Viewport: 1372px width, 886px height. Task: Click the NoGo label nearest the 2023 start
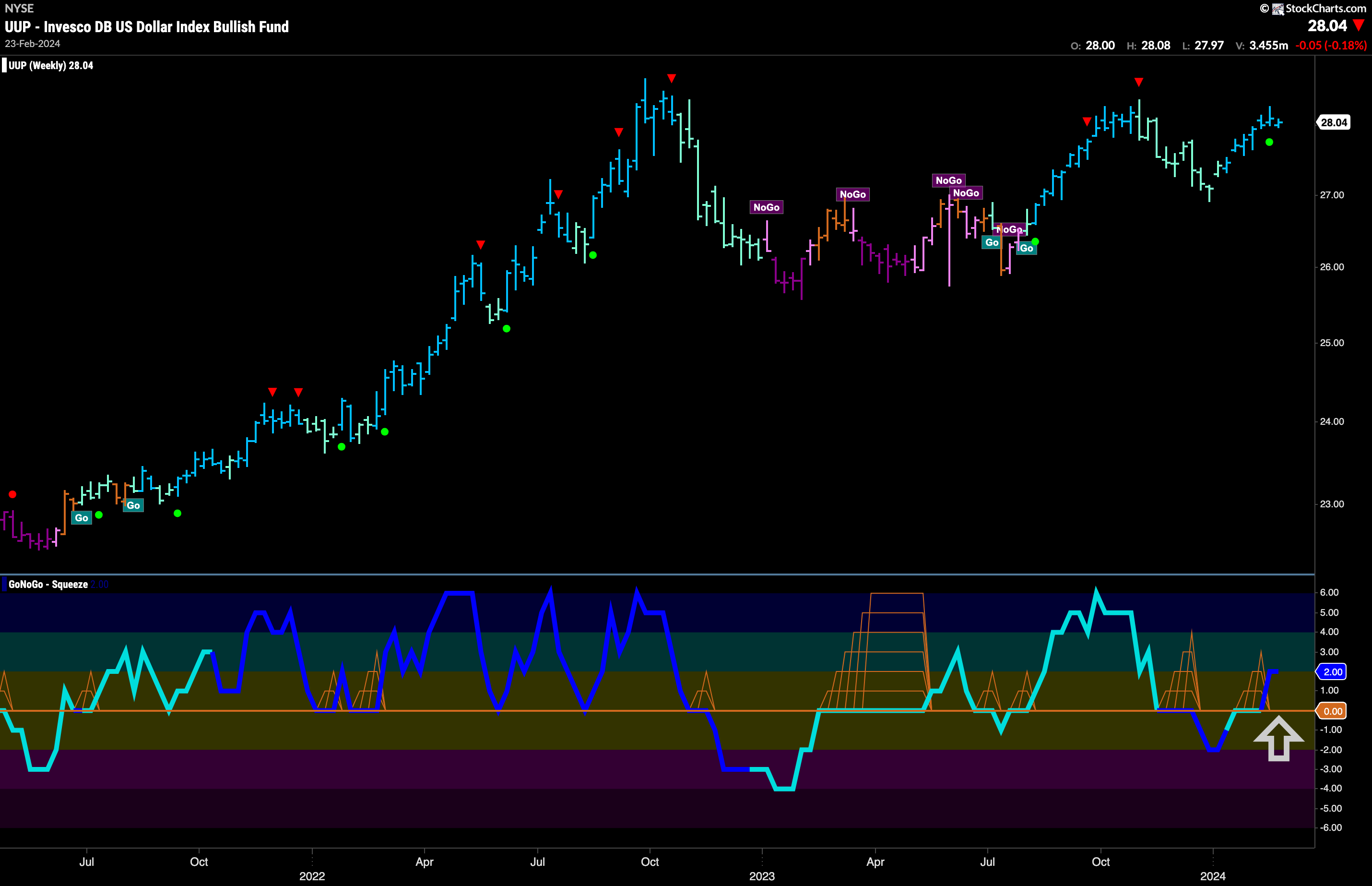coord(767,207)
